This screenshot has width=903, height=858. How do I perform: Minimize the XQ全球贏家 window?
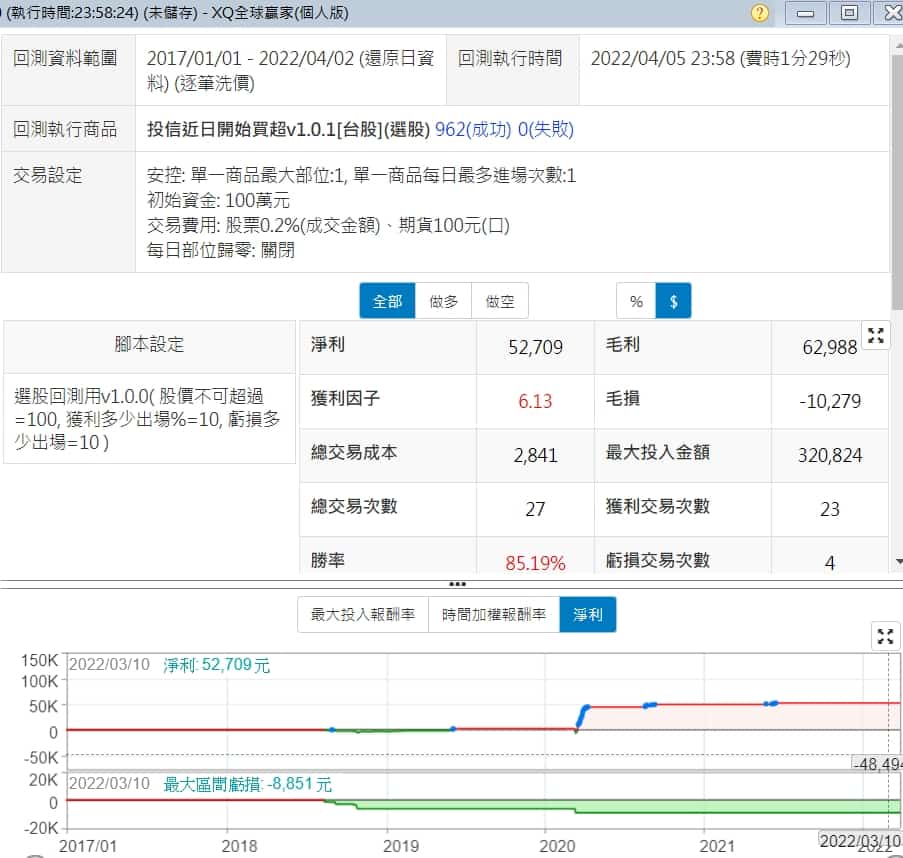click(x=807, y=13)
